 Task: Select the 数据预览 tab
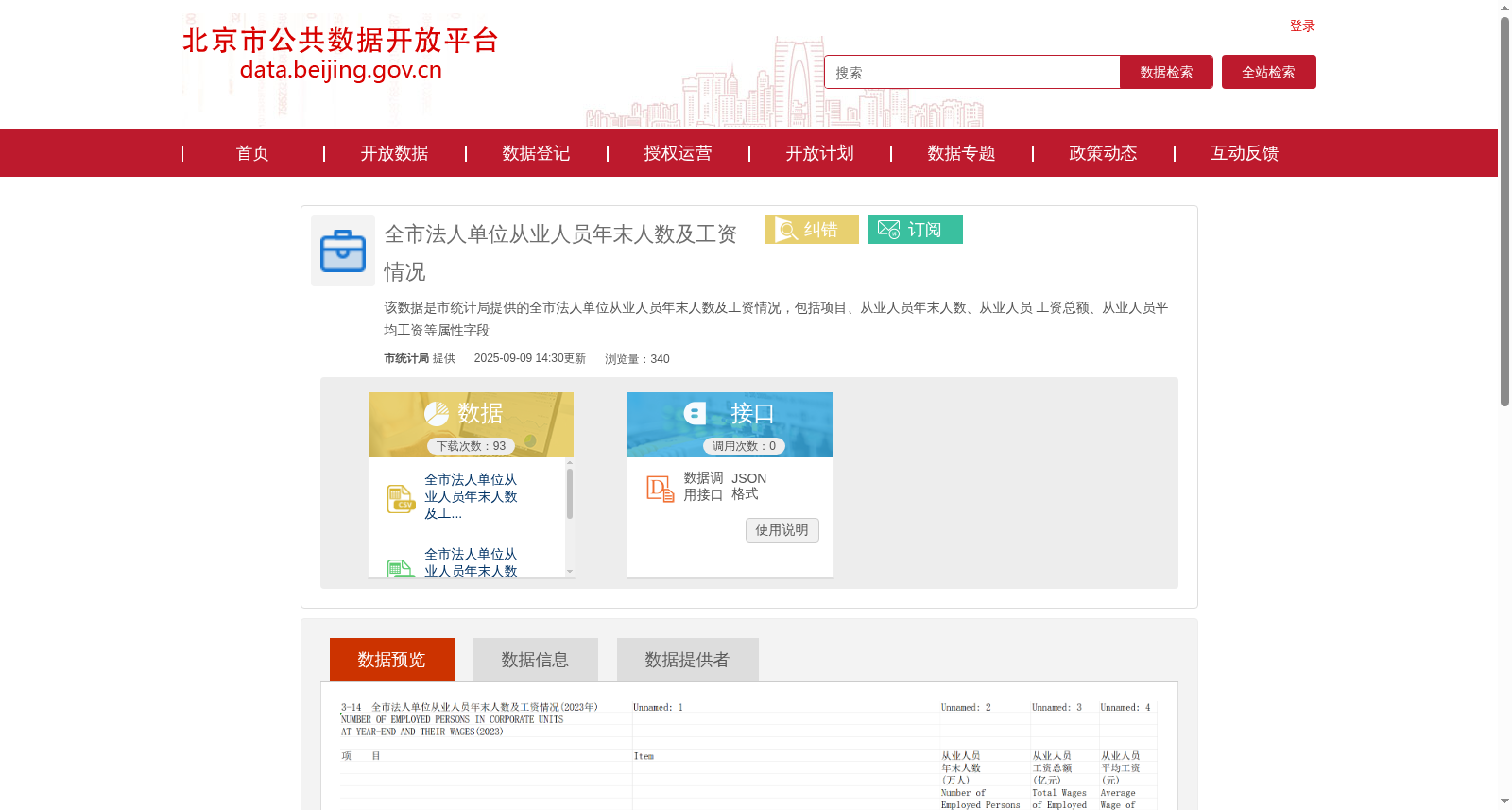392,660
